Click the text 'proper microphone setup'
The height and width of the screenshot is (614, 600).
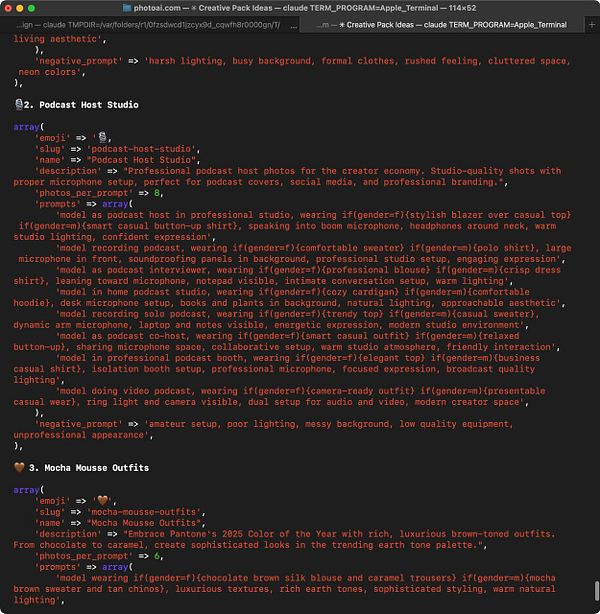coord(73,182)
